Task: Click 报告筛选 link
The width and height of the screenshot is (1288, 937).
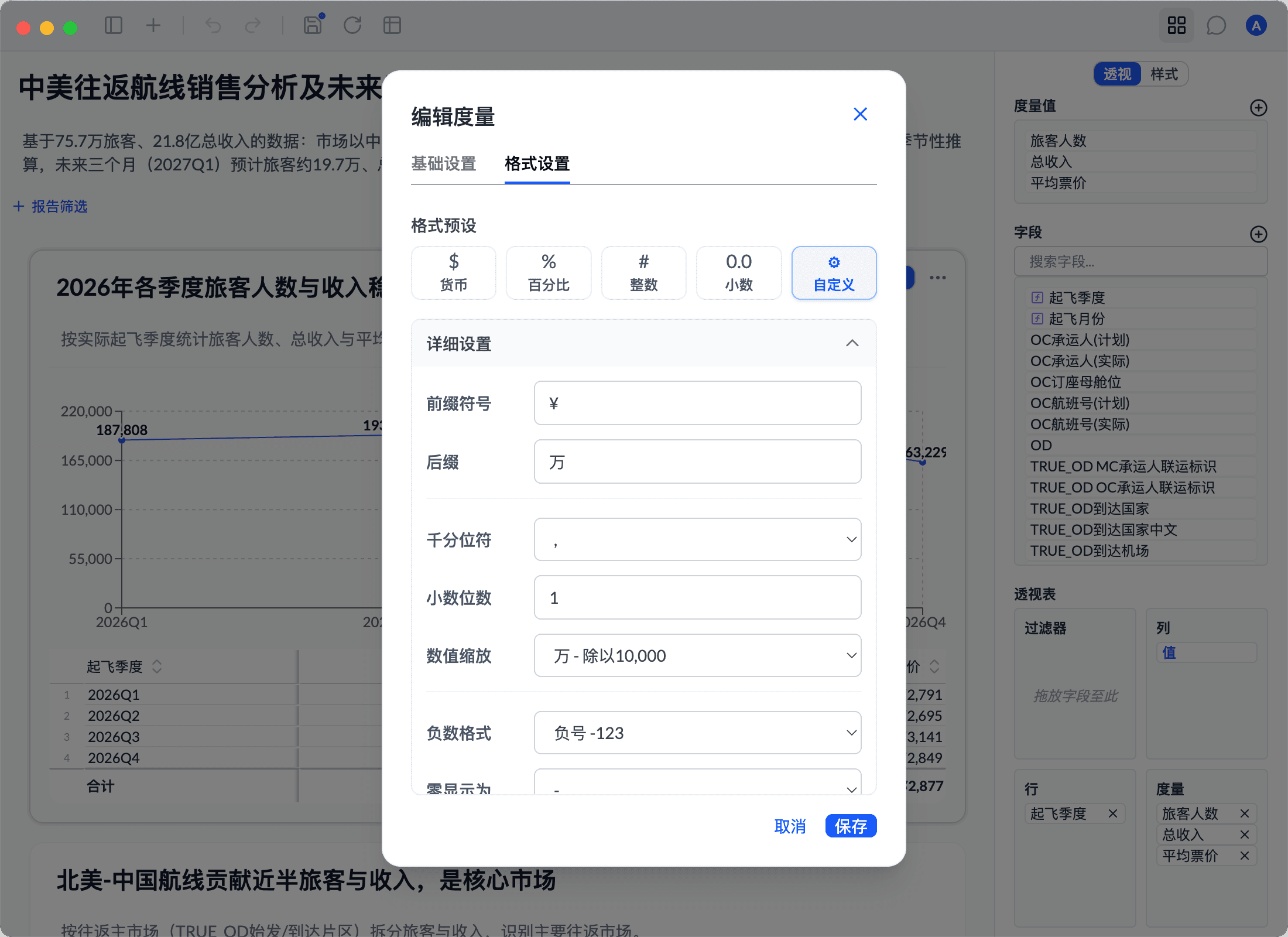Action: pos(51,206)
